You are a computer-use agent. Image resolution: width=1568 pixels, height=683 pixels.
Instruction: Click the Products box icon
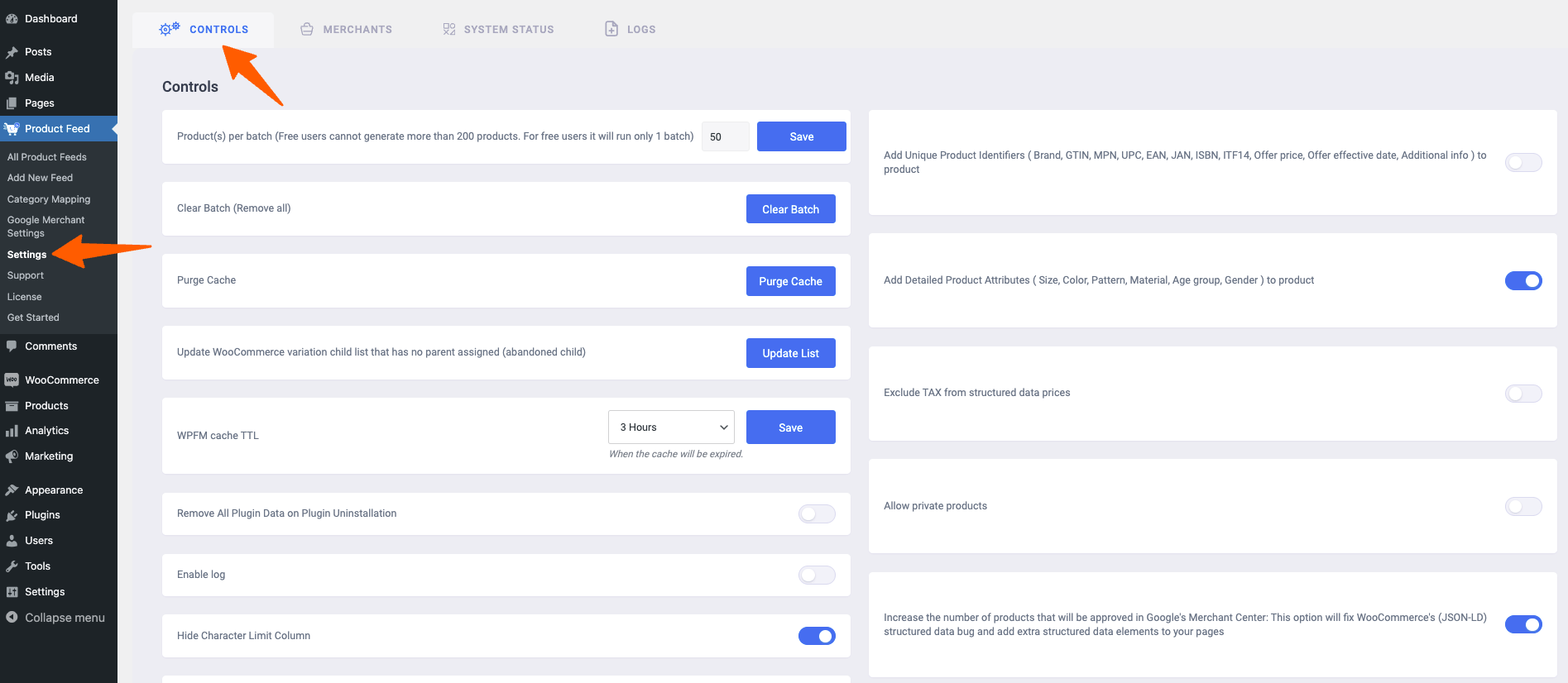pos(12,406)
